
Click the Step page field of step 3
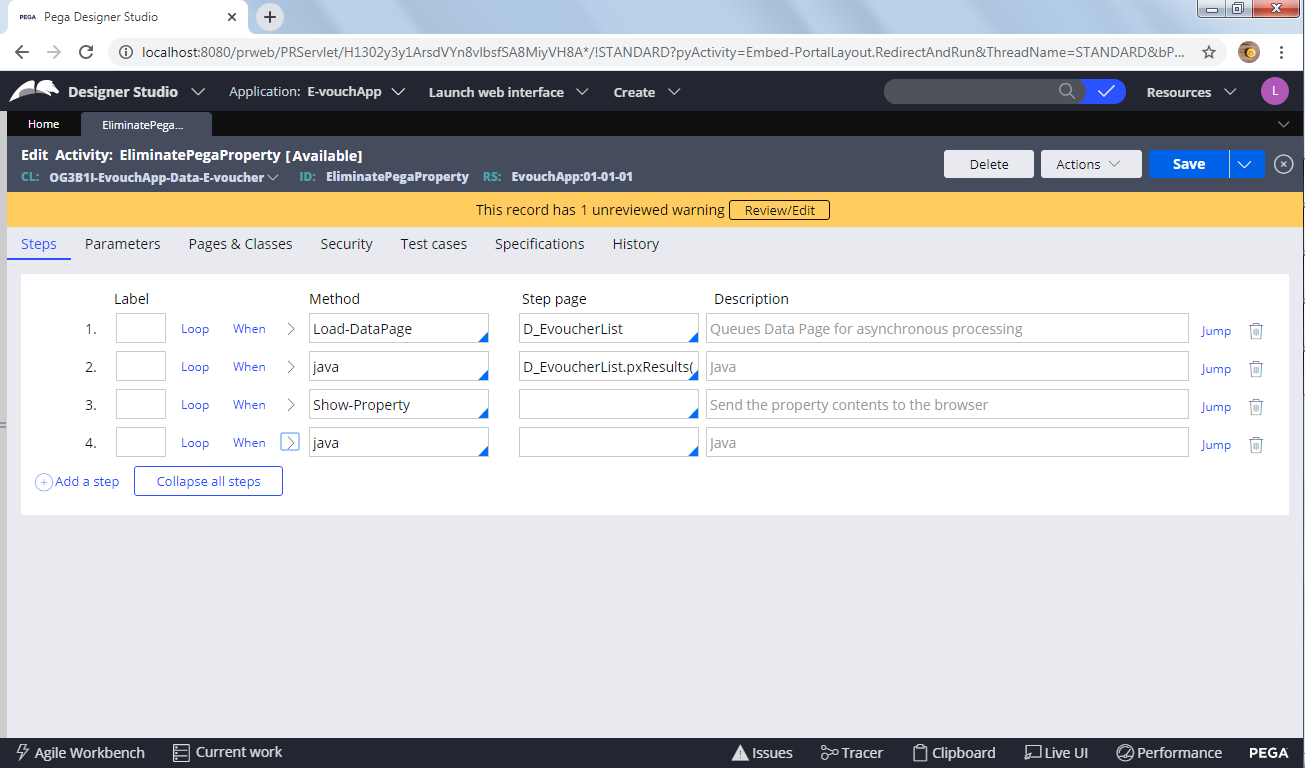[x=608, y=404]
